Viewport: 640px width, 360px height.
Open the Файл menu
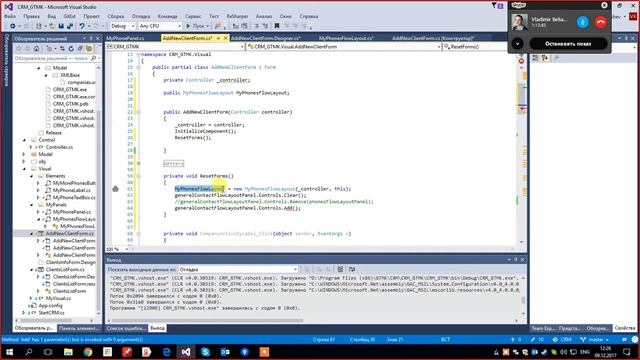point(10,16)
